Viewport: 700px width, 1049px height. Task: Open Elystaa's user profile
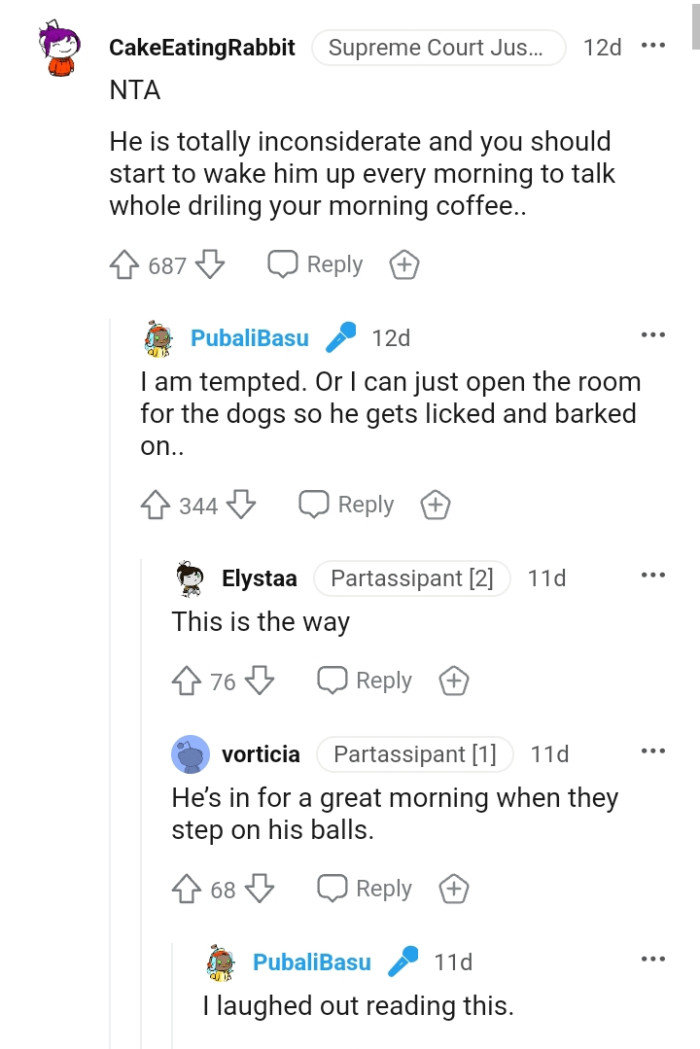[259, 577]
